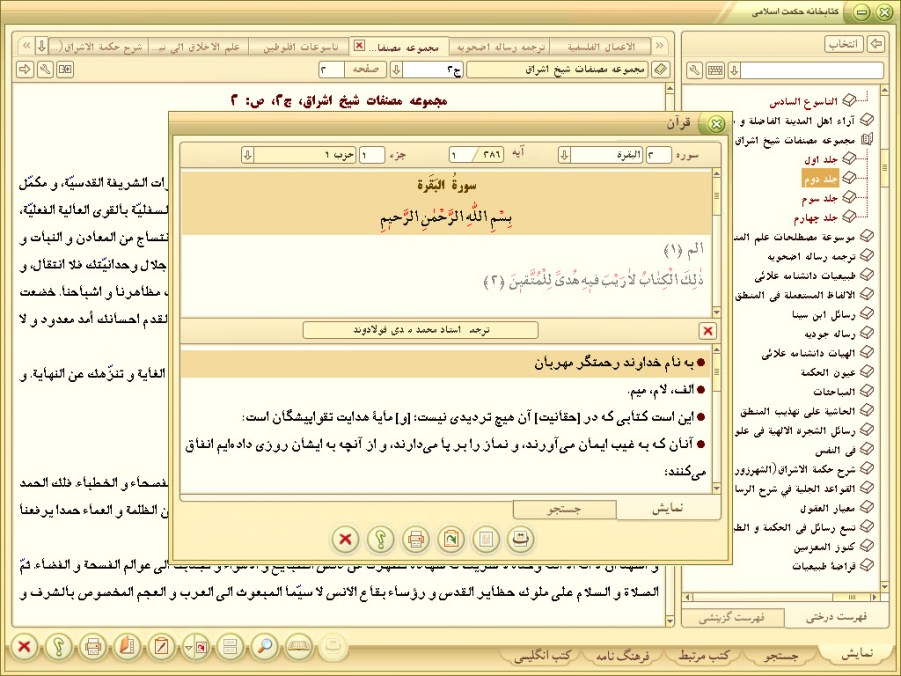Click the stacked tray icon in the Quran dialog
This screenshot has height=676, width=901.
[x=521, y=539]
